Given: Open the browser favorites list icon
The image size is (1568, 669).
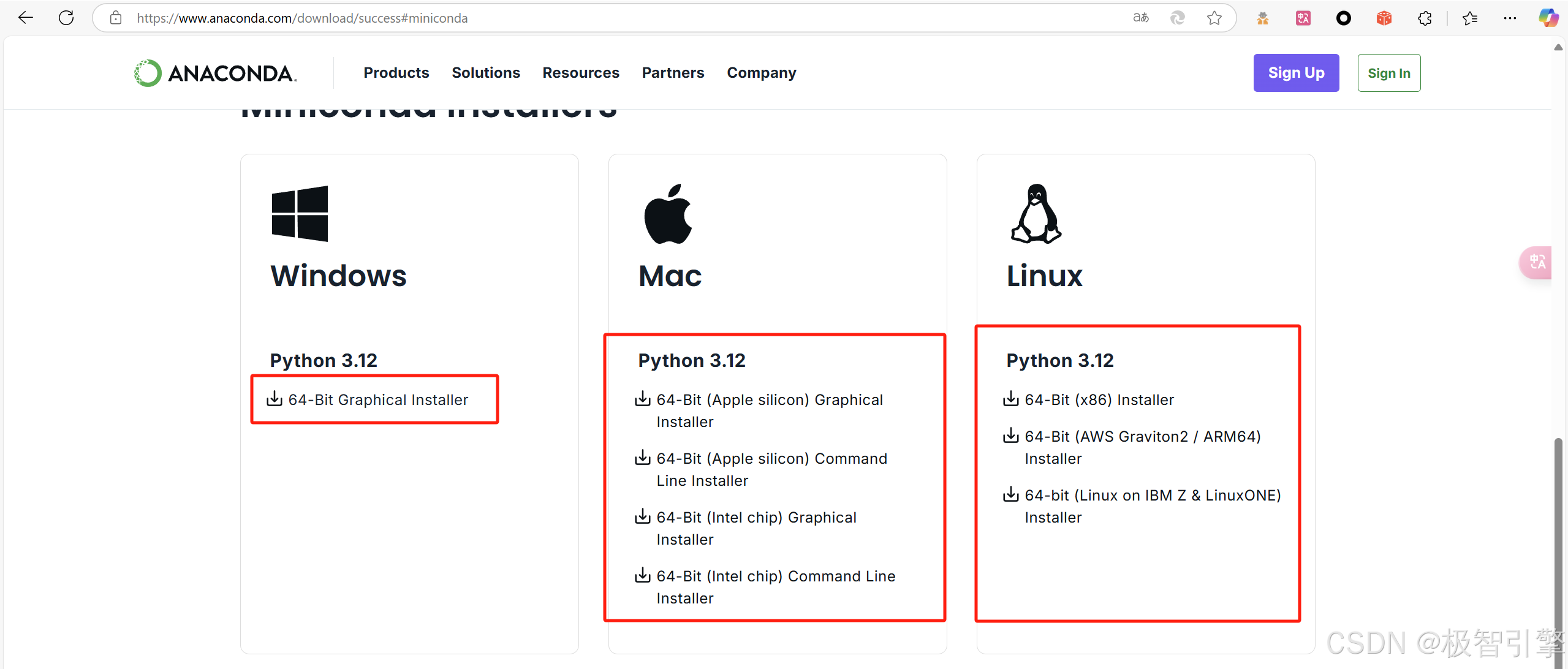Looking at the screenshot, I should point(1469,18).
